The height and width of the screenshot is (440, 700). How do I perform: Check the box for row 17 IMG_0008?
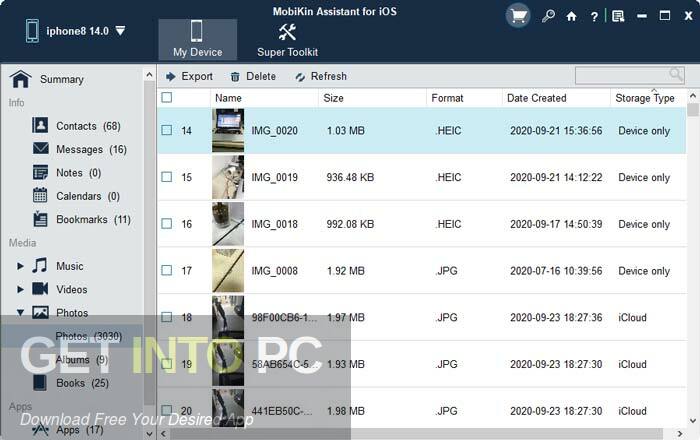tap(167, 270)
